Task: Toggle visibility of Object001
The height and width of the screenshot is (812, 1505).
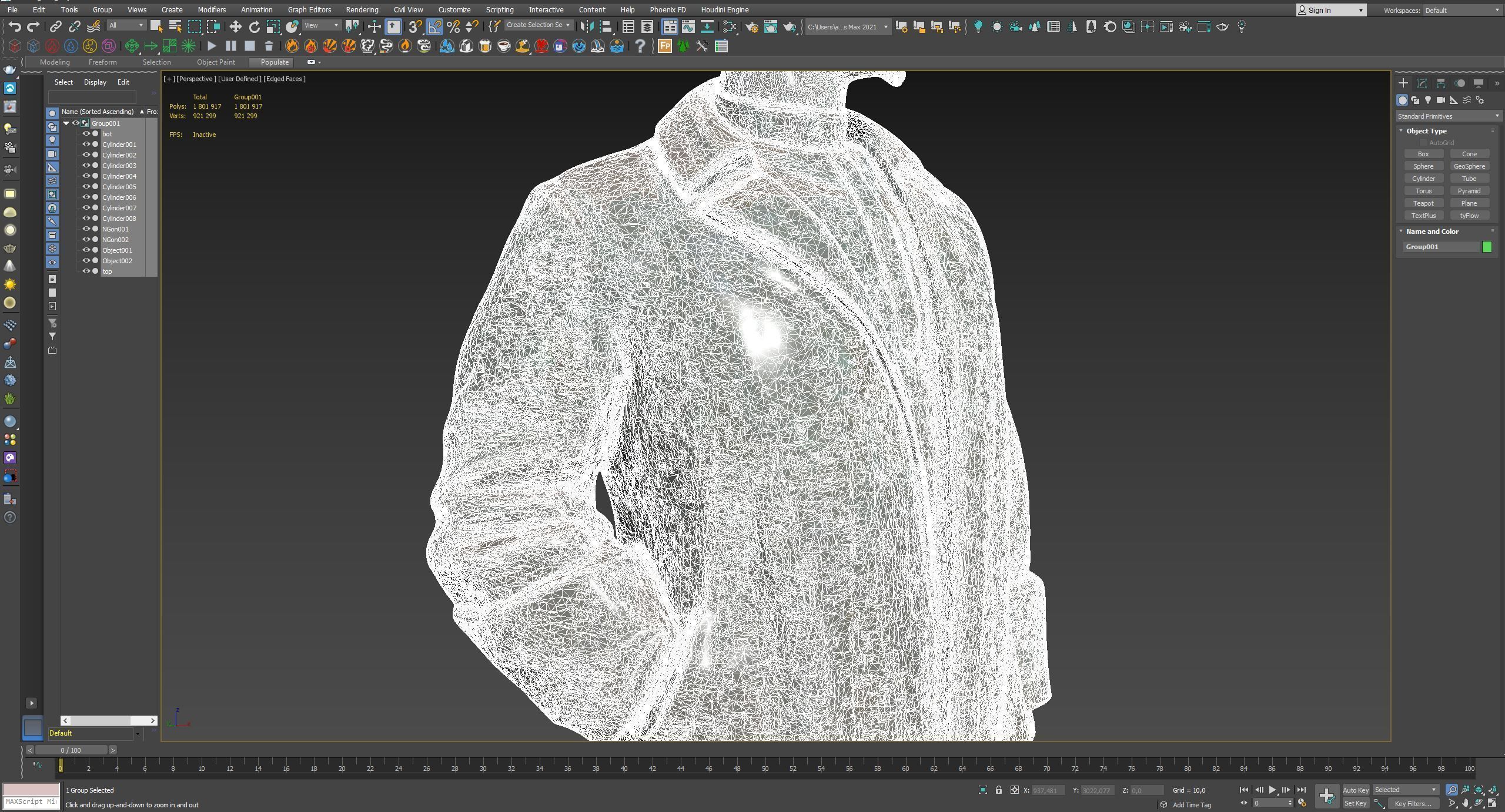Action: (86, 250)
